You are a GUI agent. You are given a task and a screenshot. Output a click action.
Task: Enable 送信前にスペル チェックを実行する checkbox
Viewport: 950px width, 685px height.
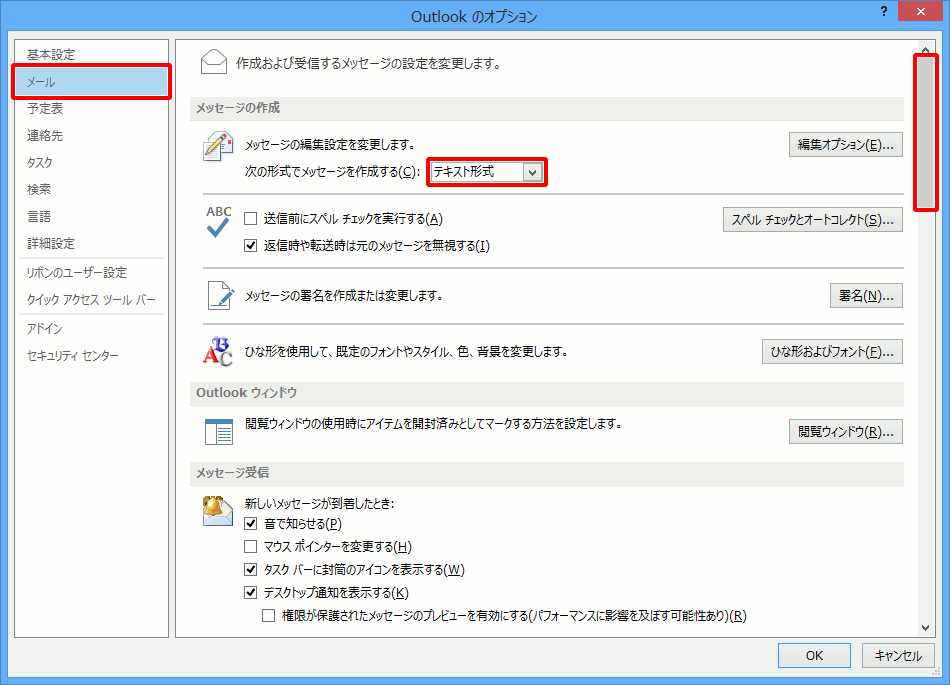[x=250, y=219]
